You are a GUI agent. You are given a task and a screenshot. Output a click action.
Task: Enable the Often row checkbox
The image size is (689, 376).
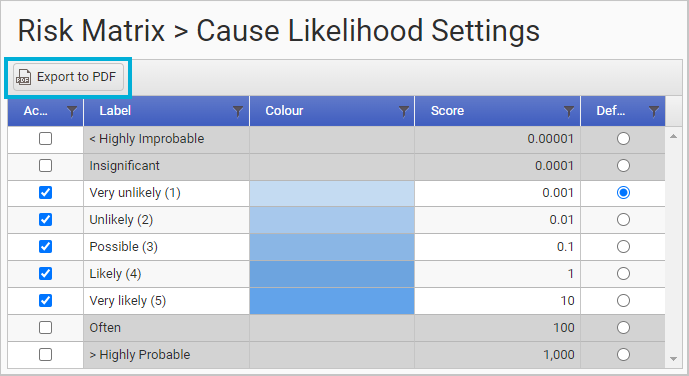(45, 328)
